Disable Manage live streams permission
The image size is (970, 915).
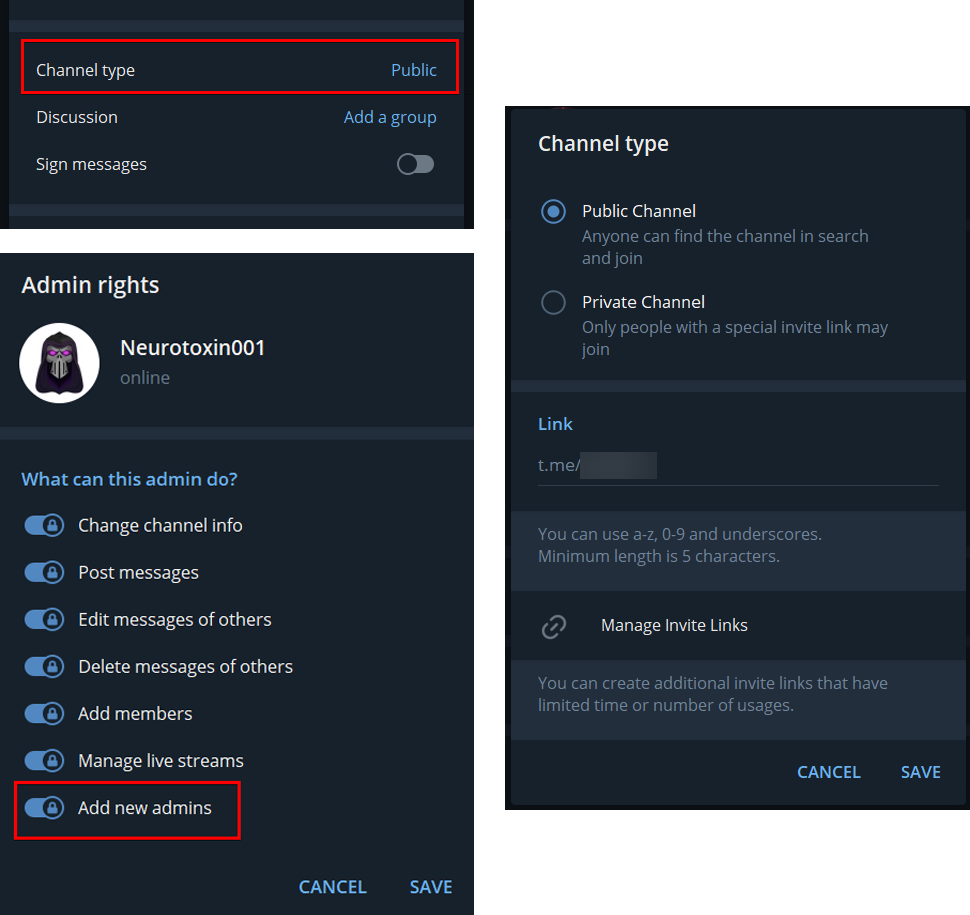coord(44,760)
